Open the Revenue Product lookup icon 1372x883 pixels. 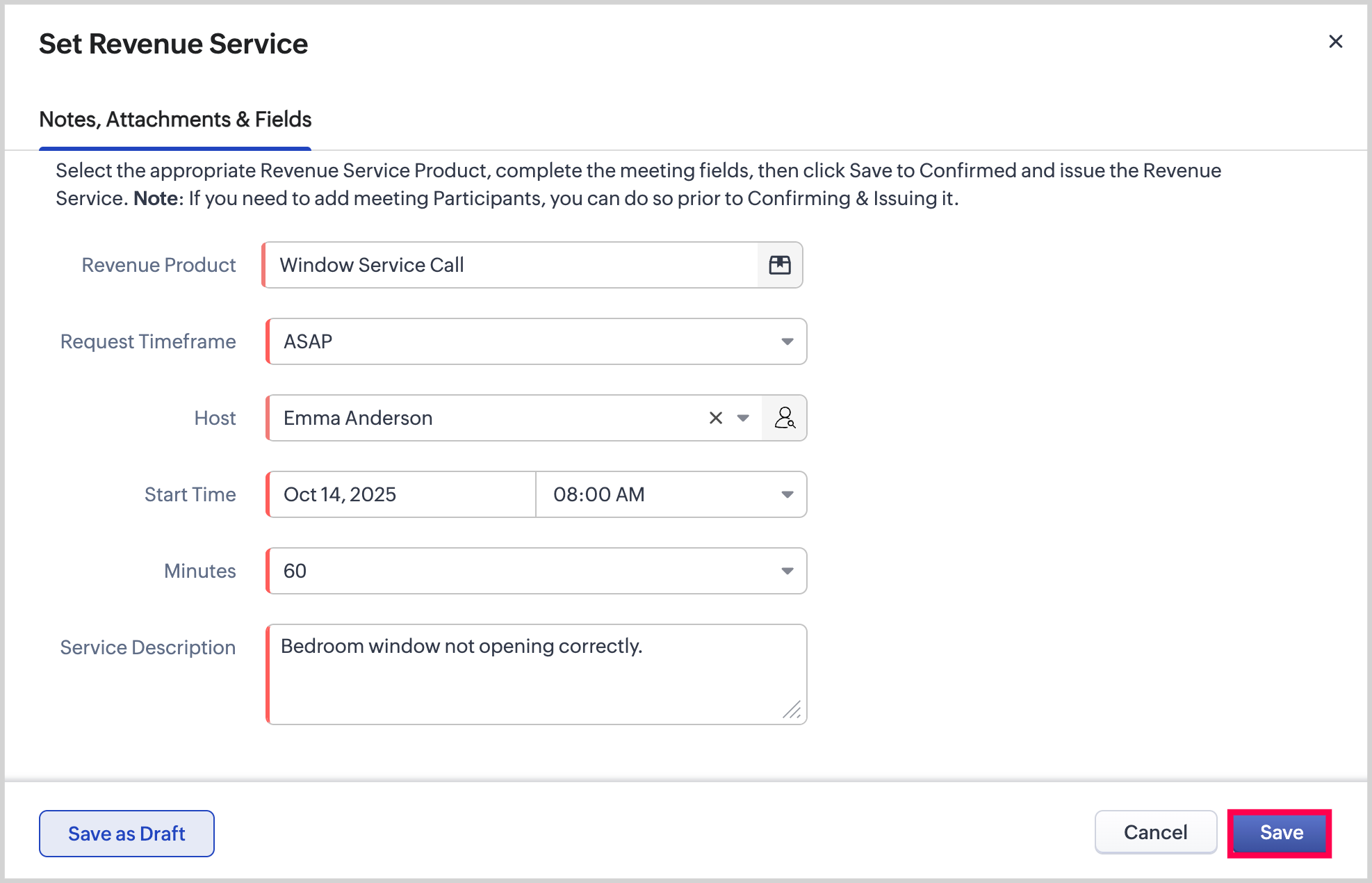[780, 265]
